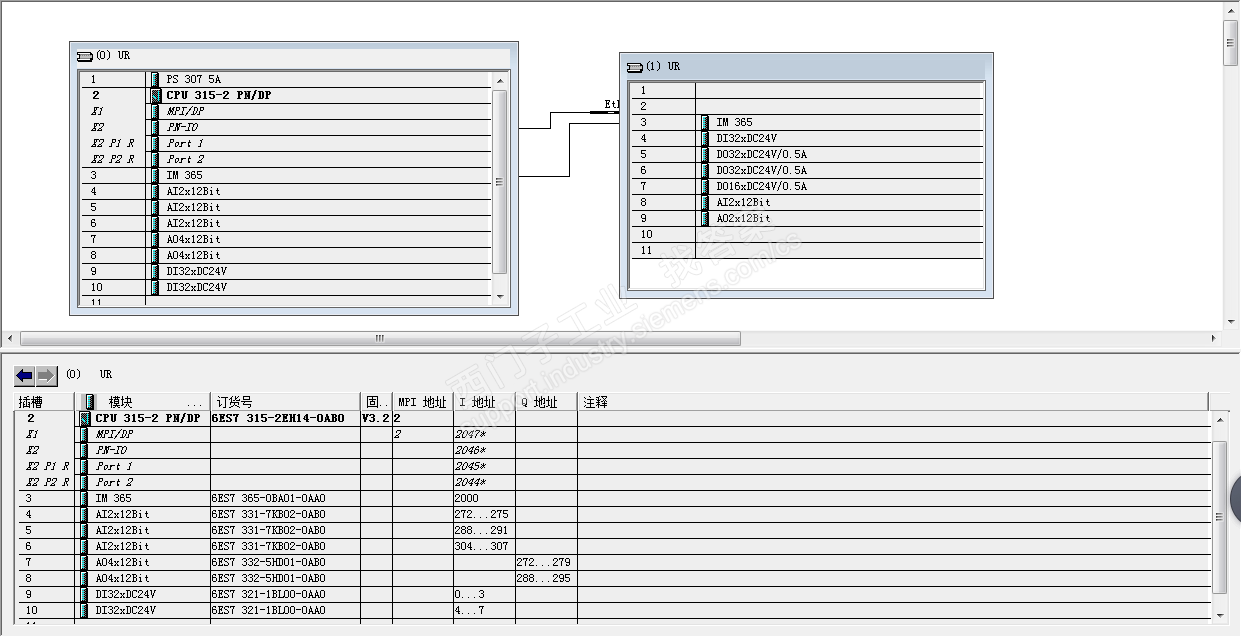Click the CPU icon in the detail table row 2

[x=84, y=418]
